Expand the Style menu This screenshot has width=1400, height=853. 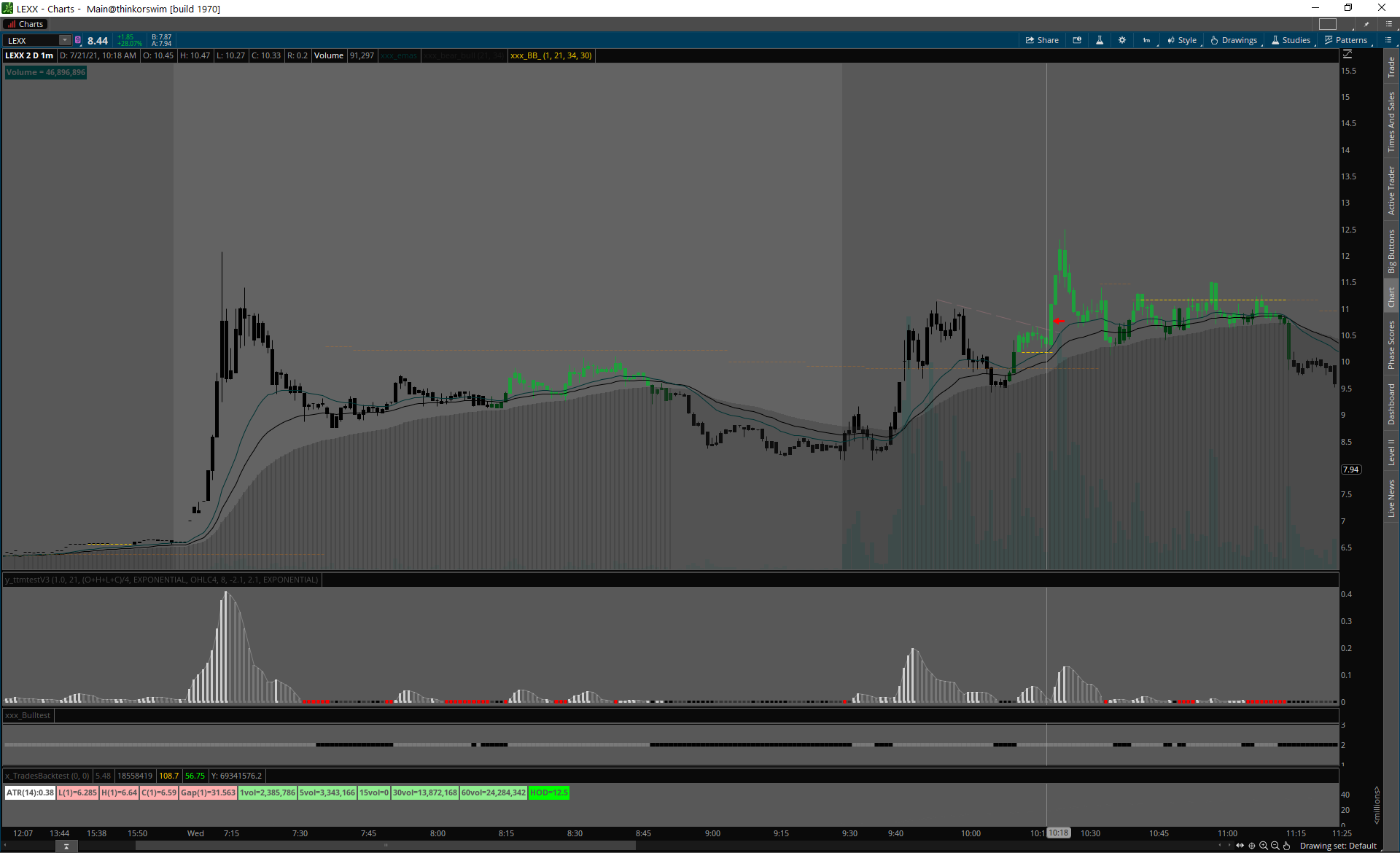(1182, 40)
